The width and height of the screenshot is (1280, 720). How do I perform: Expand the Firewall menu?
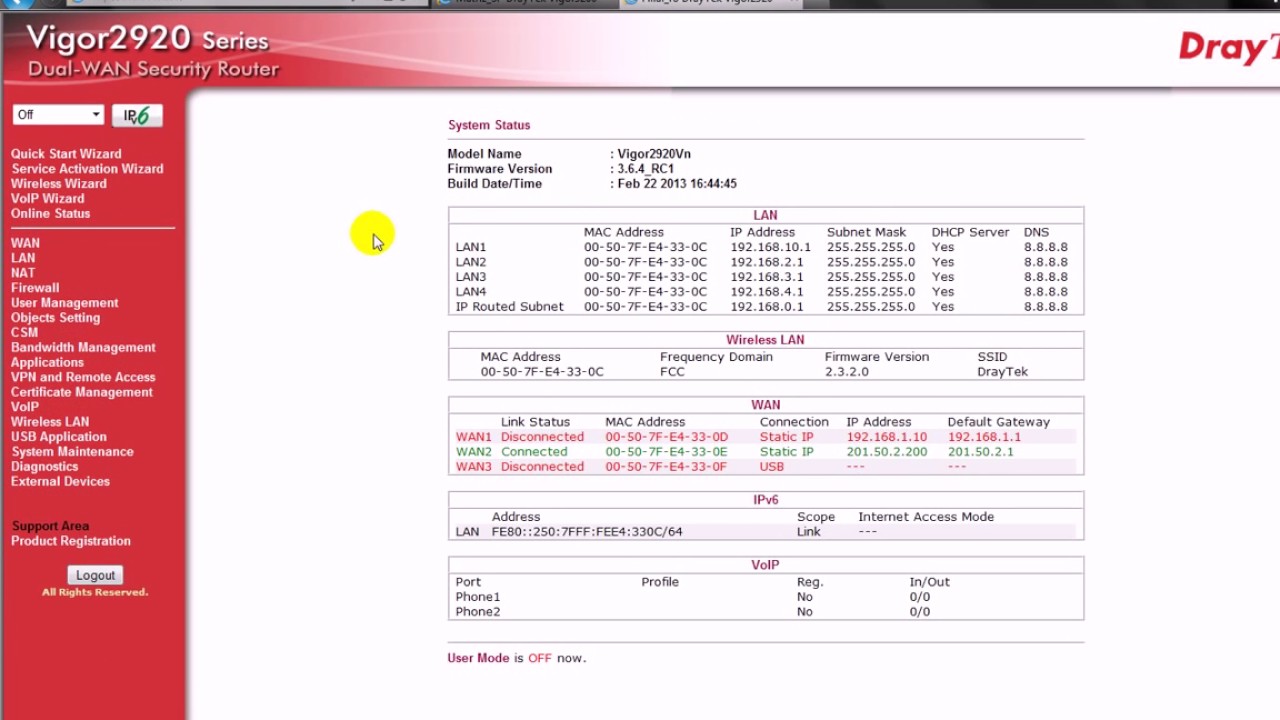point(35,288)
